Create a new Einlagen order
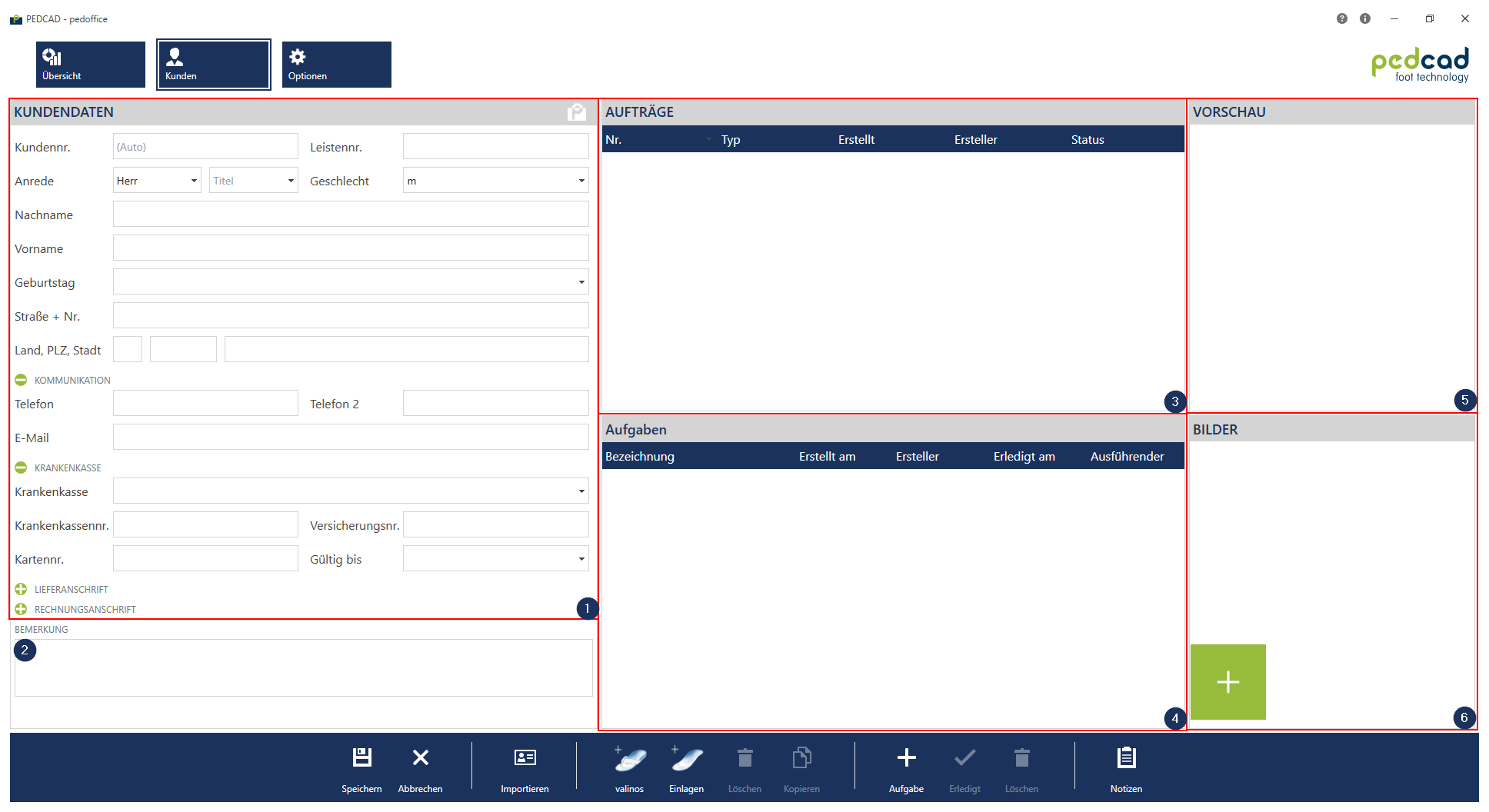This screenshot has height=812, width=1489. (686, 760)
